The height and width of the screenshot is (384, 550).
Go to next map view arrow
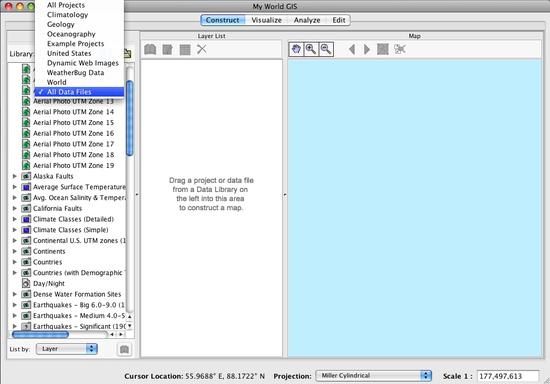367,49
